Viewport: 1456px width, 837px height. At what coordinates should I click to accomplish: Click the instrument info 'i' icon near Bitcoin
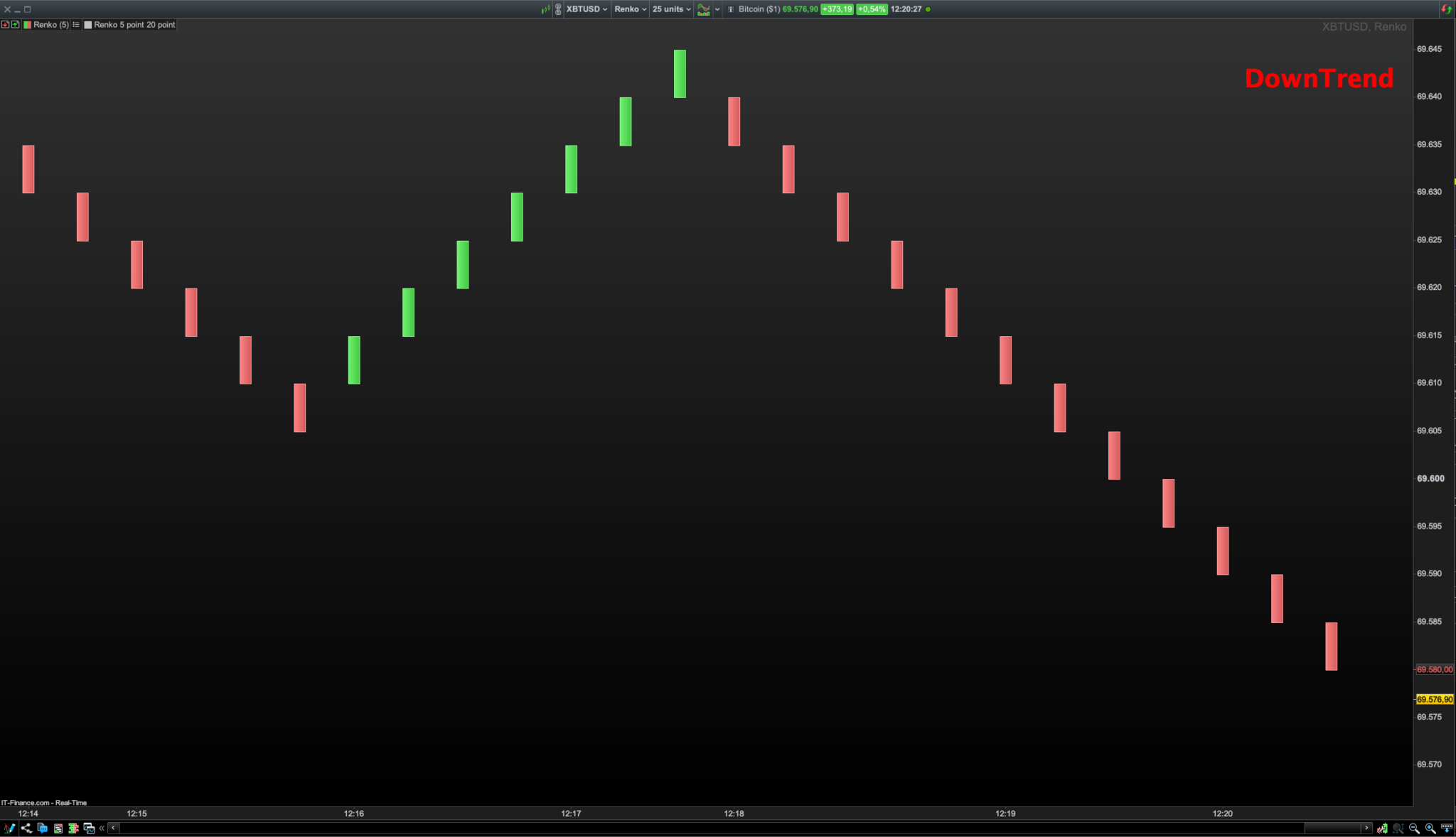(730, 9)
